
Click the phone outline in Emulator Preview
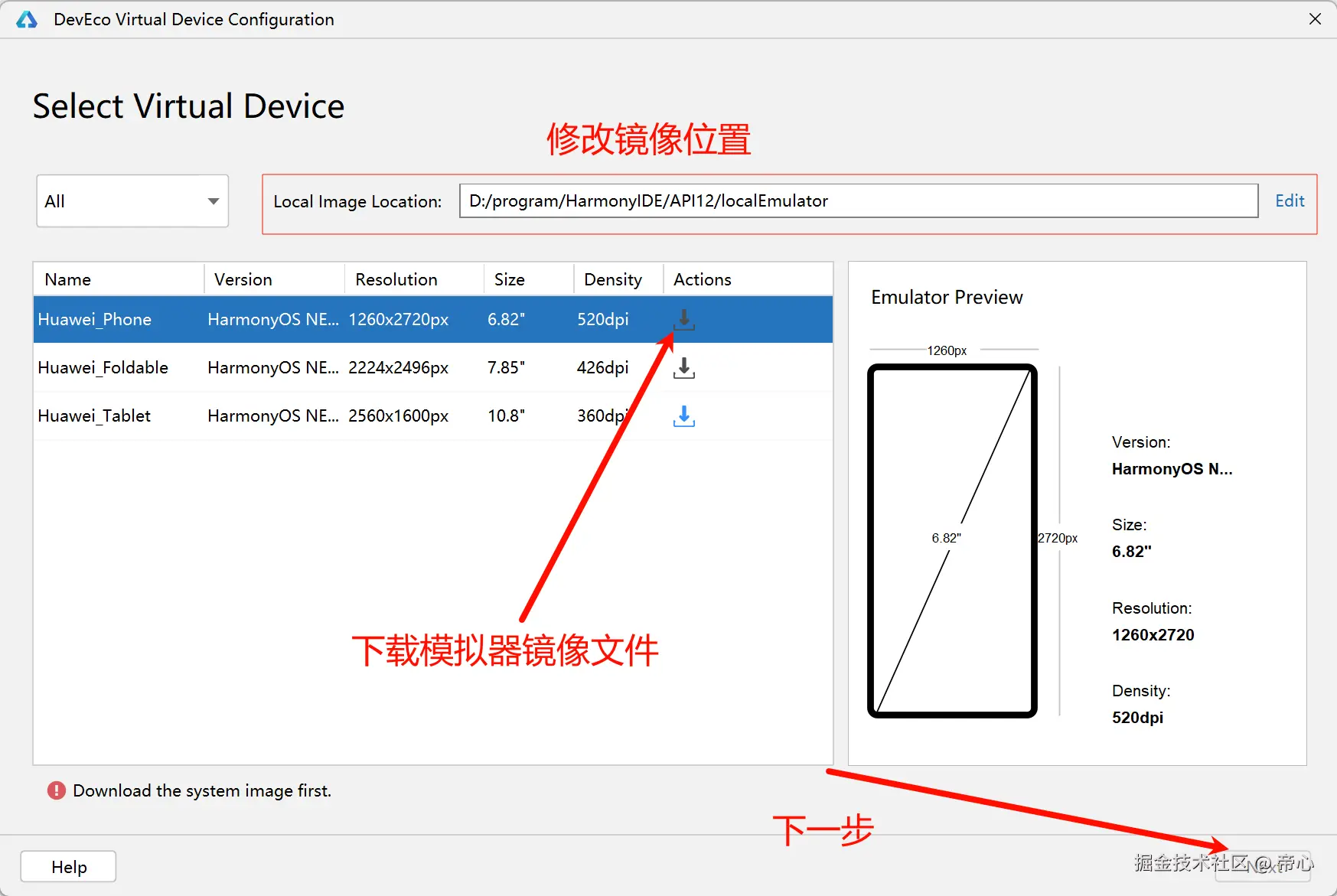point(952,541)
